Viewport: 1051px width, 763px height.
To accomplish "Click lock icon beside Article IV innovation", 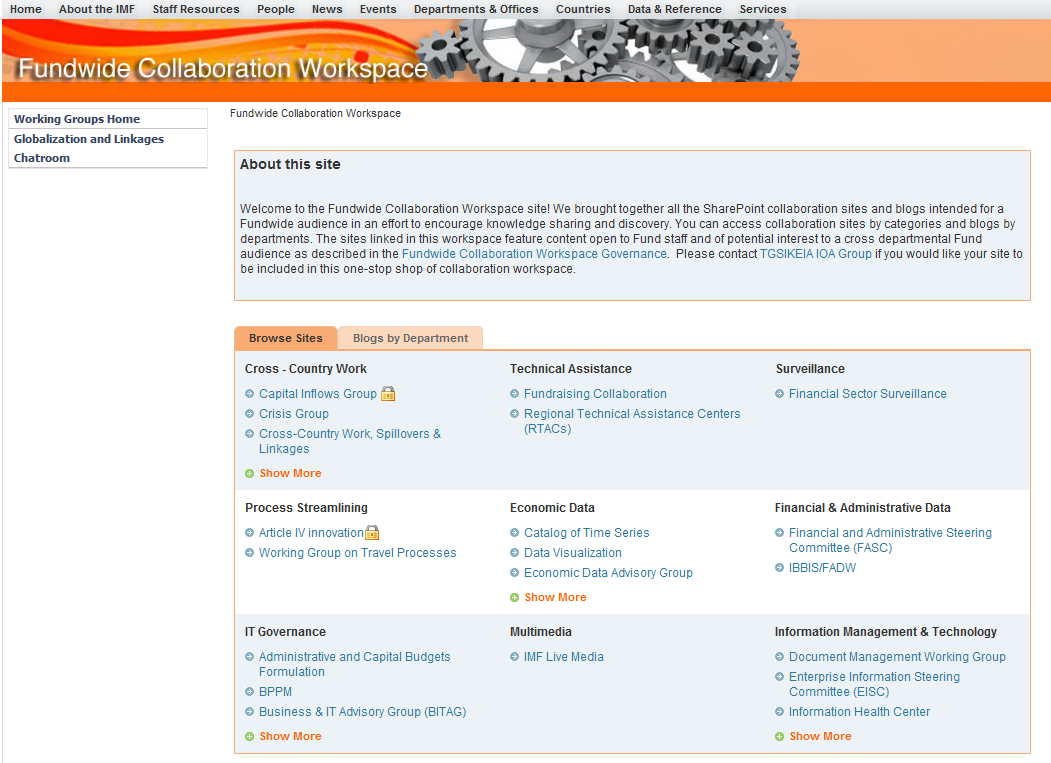I will (372, 532).
